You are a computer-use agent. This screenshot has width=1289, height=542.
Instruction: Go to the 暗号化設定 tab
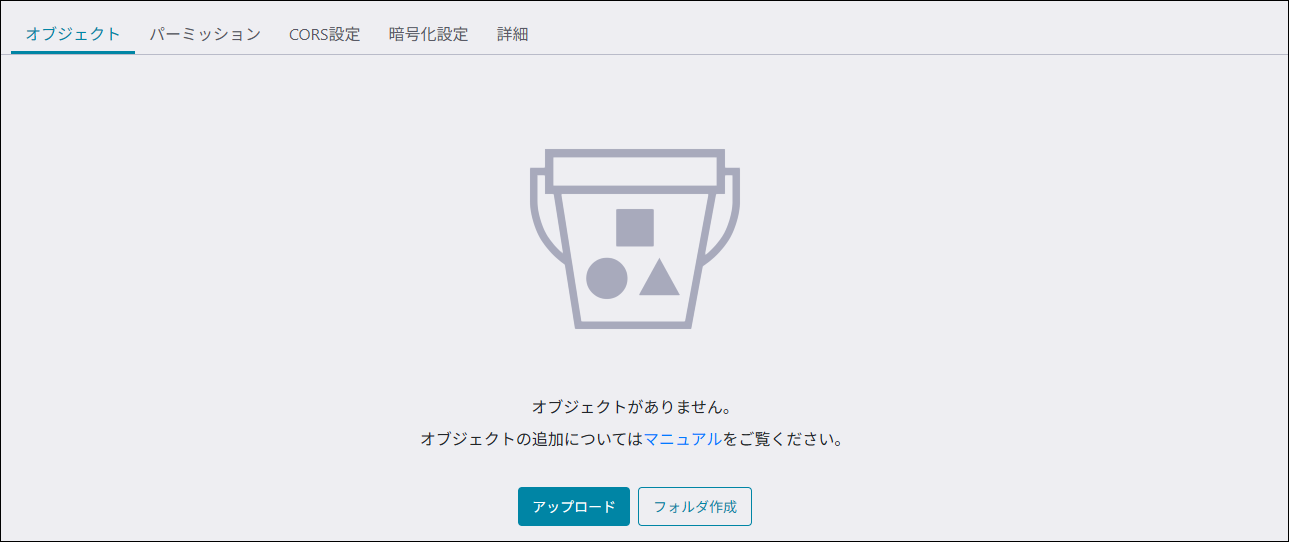coord(428,34)
